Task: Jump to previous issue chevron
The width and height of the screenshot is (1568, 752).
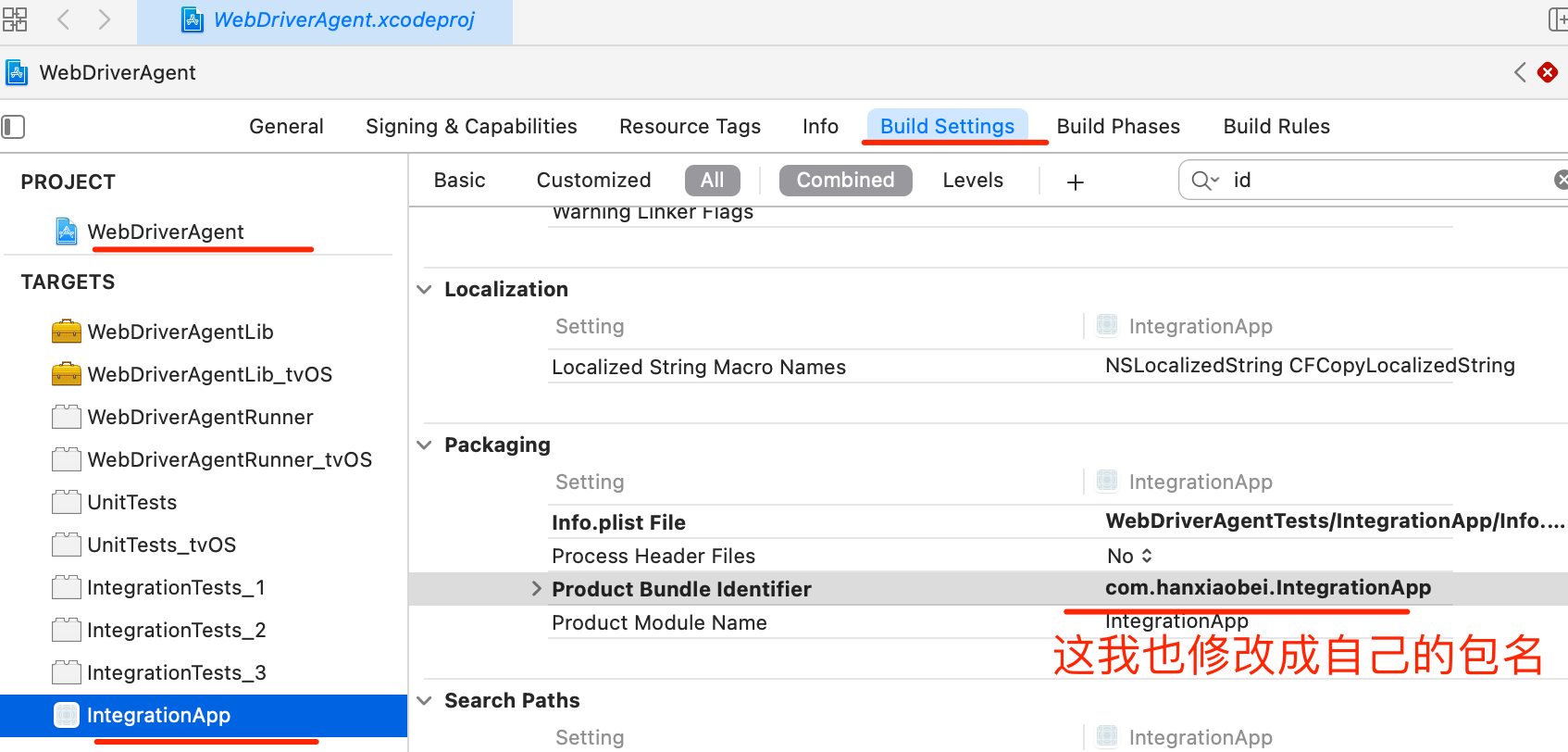Action: click(x=1520, y=72)
